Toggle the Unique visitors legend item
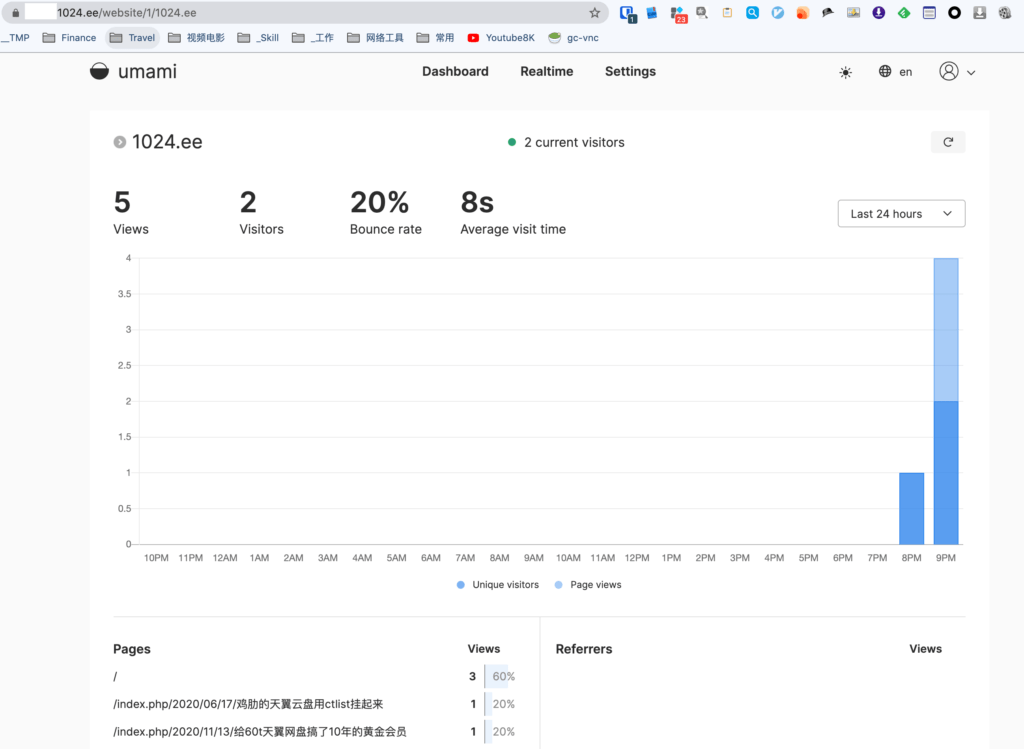 [498, 584]
